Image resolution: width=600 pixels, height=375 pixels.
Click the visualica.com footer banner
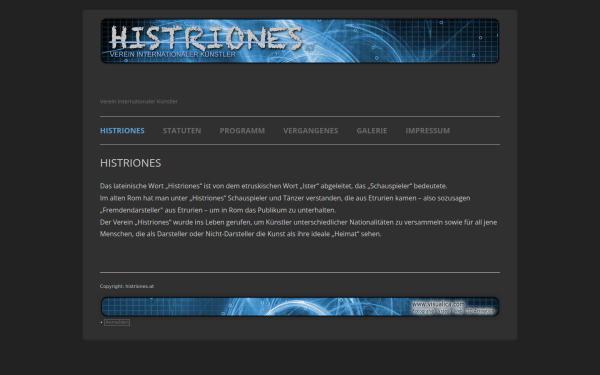[300, 307]
